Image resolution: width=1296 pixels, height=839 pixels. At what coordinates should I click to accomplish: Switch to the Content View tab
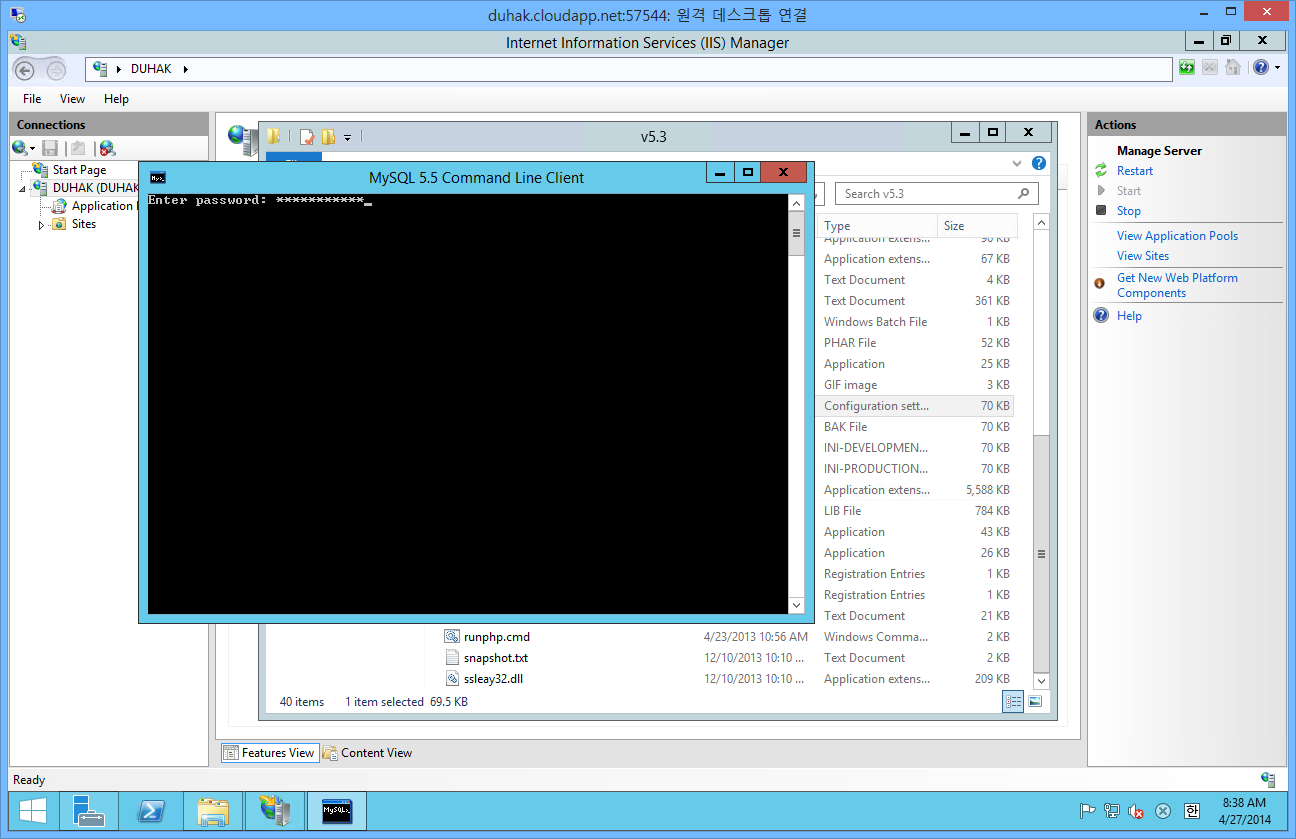[367, 753]
